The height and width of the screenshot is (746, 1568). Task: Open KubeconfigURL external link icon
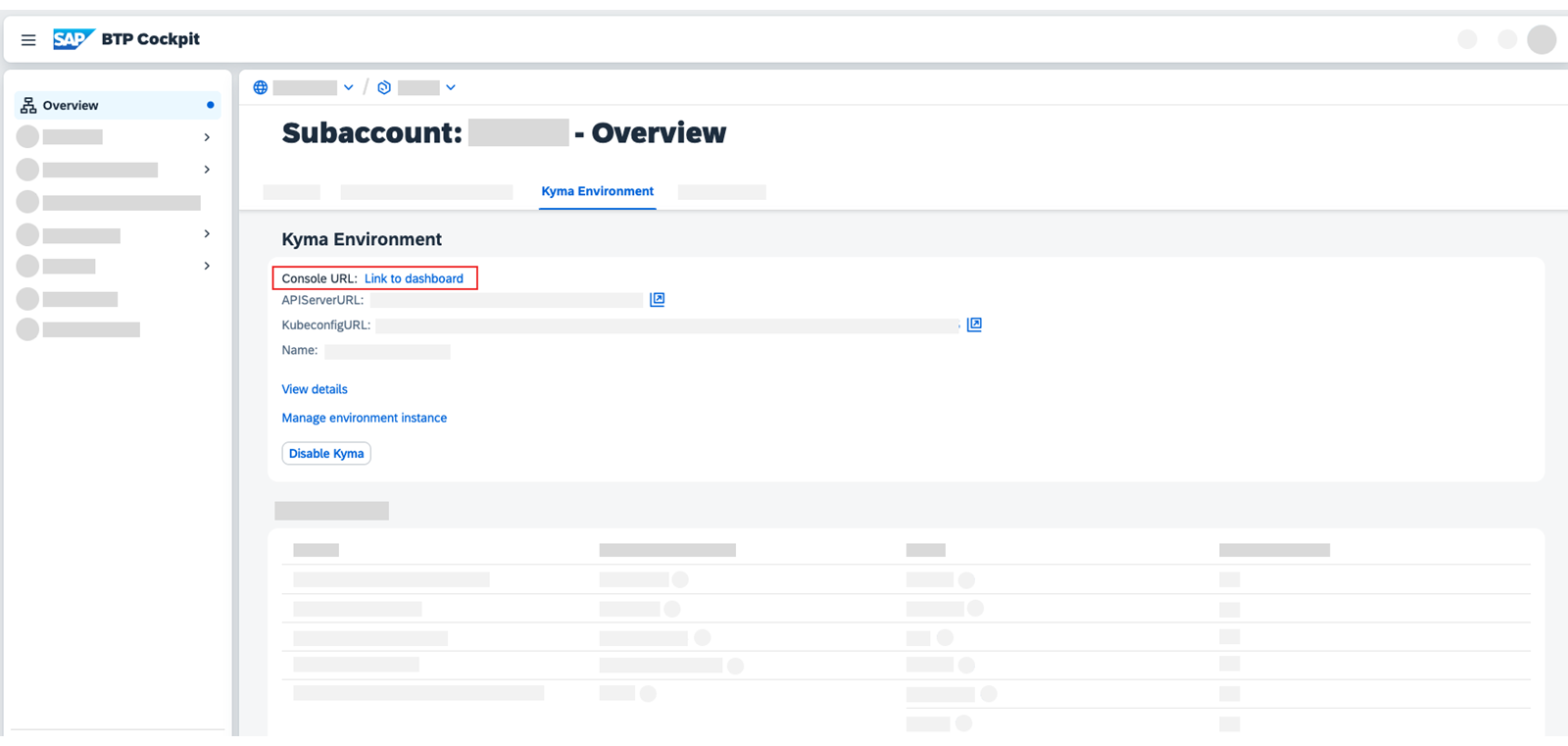click(x=974, y=324)
